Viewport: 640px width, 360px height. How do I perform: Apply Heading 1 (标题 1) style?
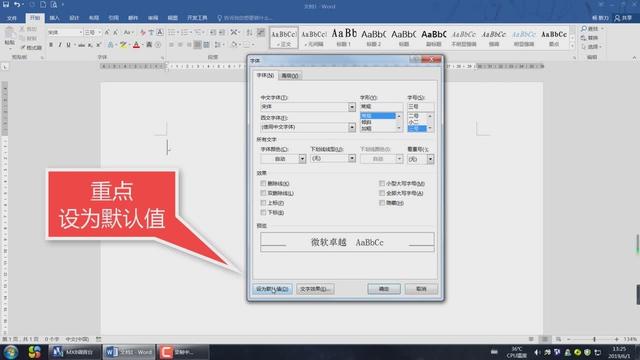[344, 38]
